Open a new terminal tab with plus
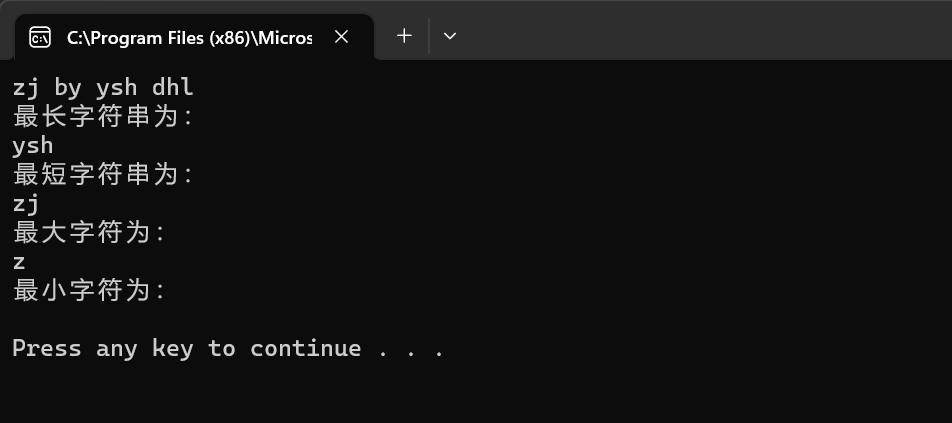Image resolution: width=952 pixels, height=423 pixels. pos(404,36)
